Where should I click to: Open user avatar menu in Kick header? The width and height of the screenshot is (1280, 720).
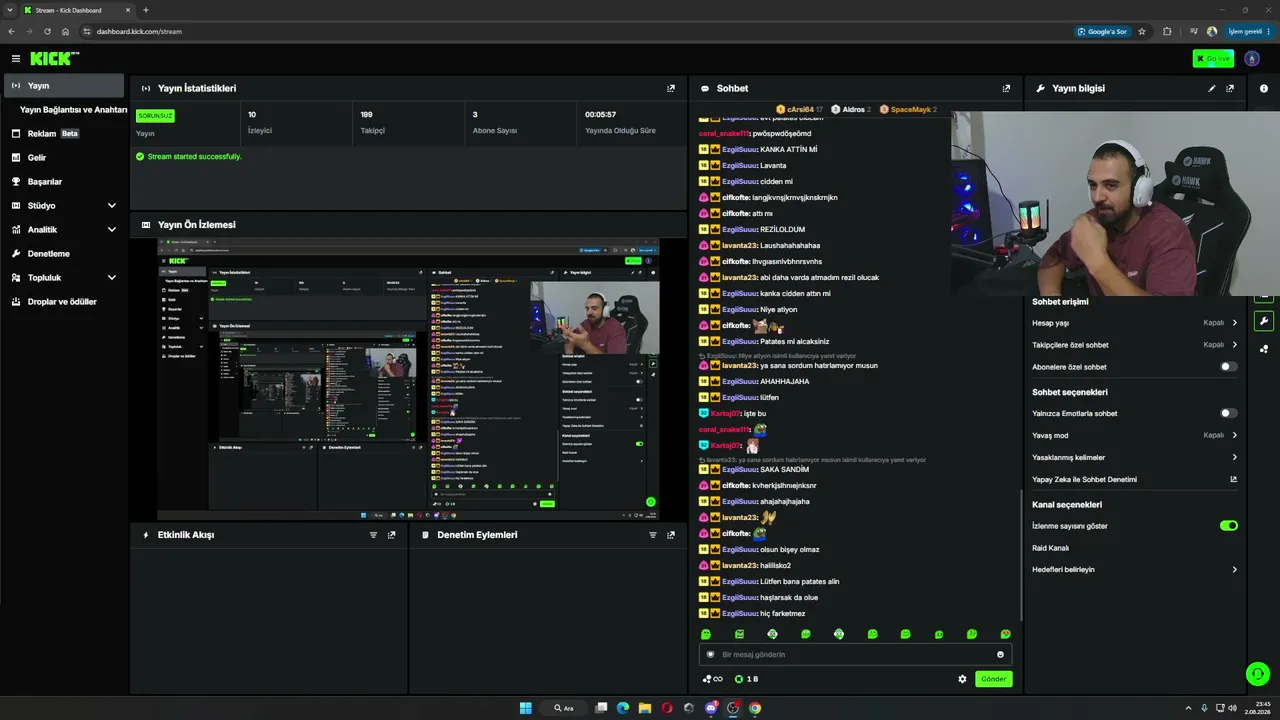[x=1252, y=59]
